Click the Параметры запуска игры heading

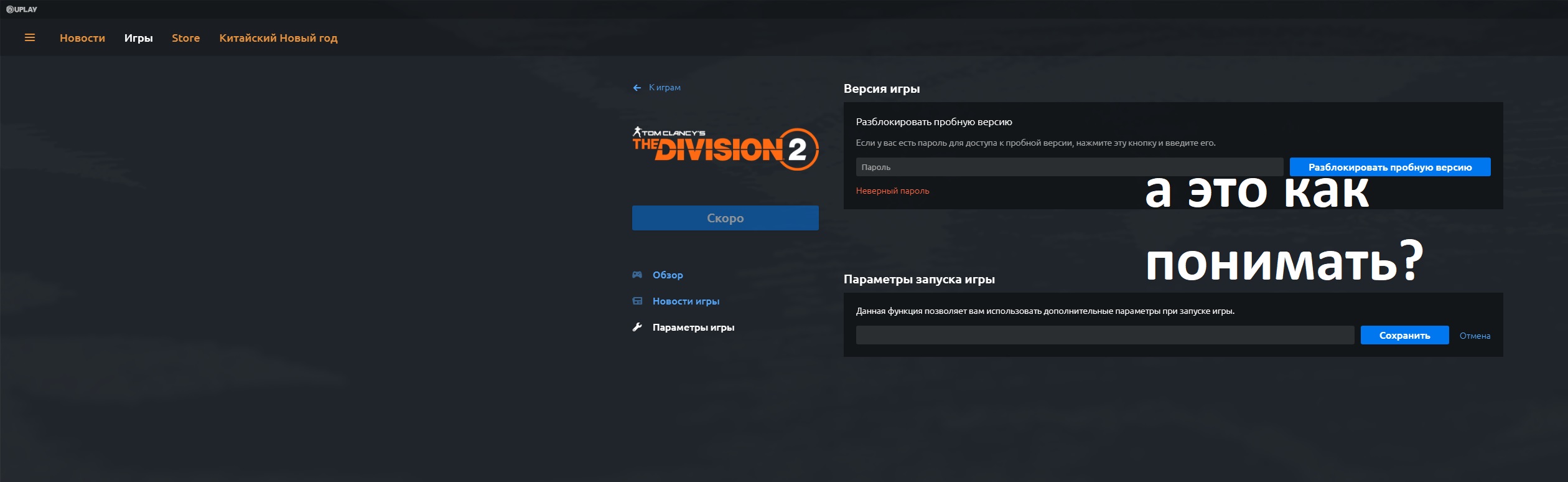click(919, 279)
